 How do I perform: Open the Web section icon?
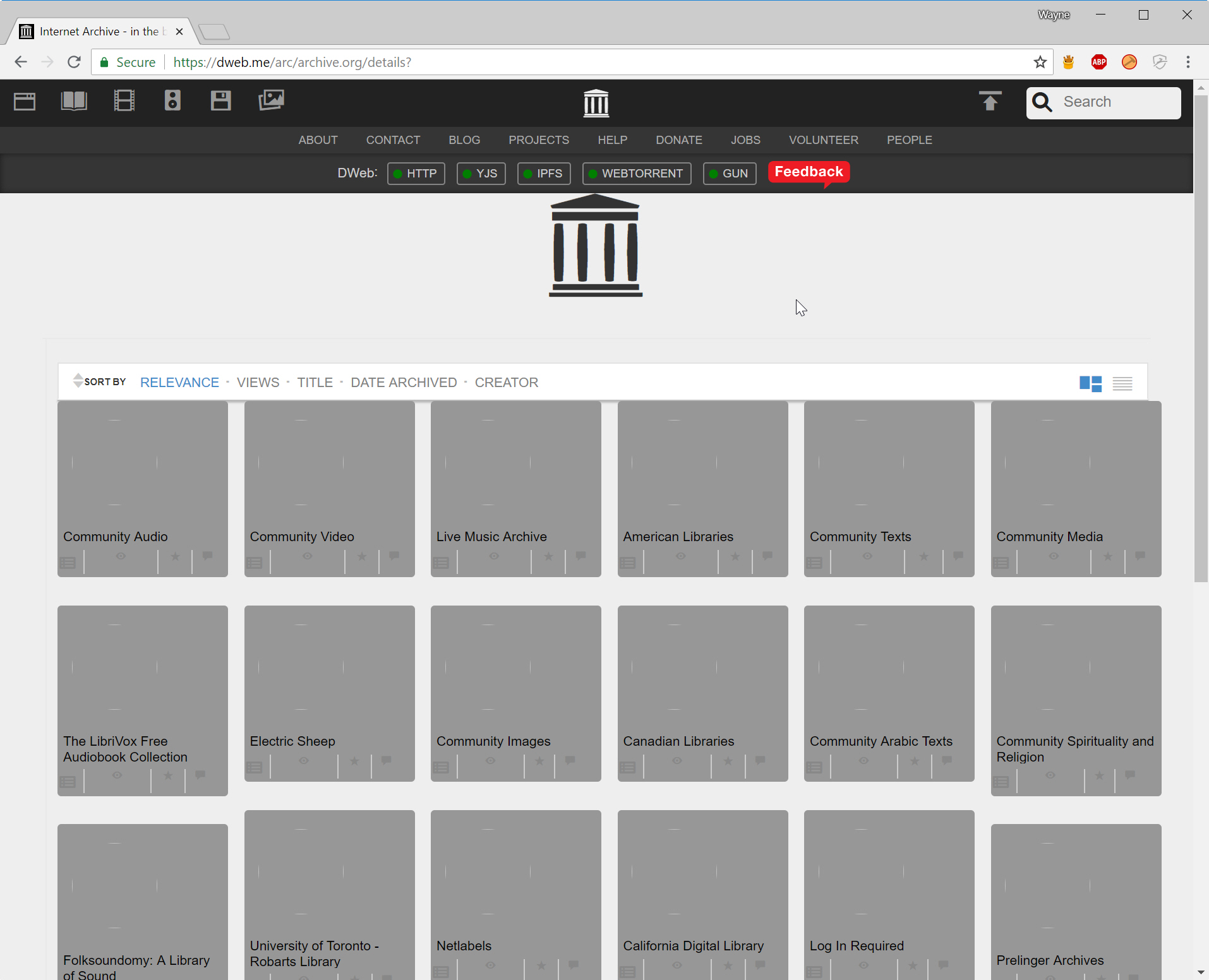[x=25, y=101]
